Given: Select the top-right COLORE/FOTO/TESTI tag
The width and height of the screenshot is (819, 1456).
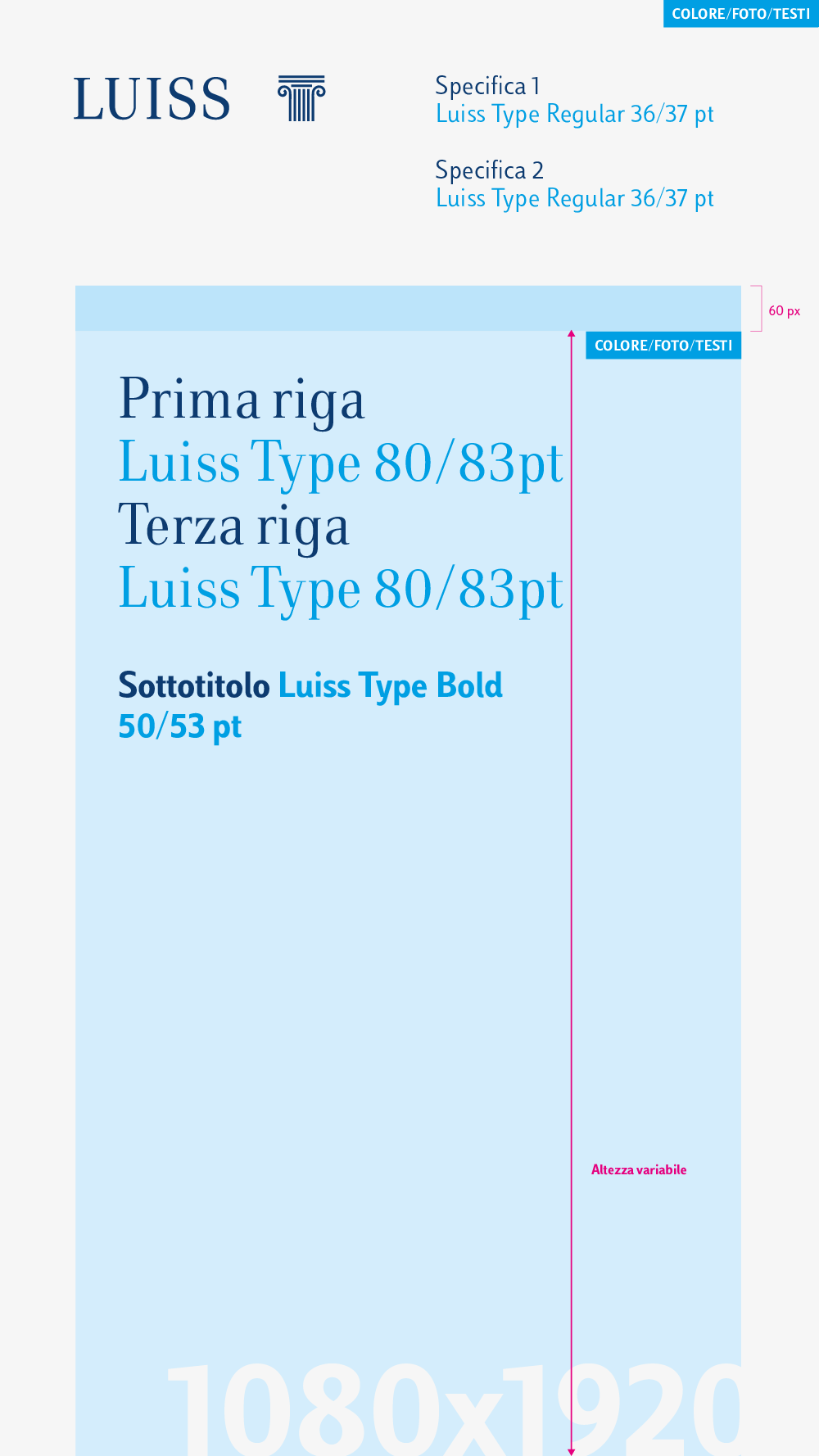Looking at the screenshot, I should point(741,14).
